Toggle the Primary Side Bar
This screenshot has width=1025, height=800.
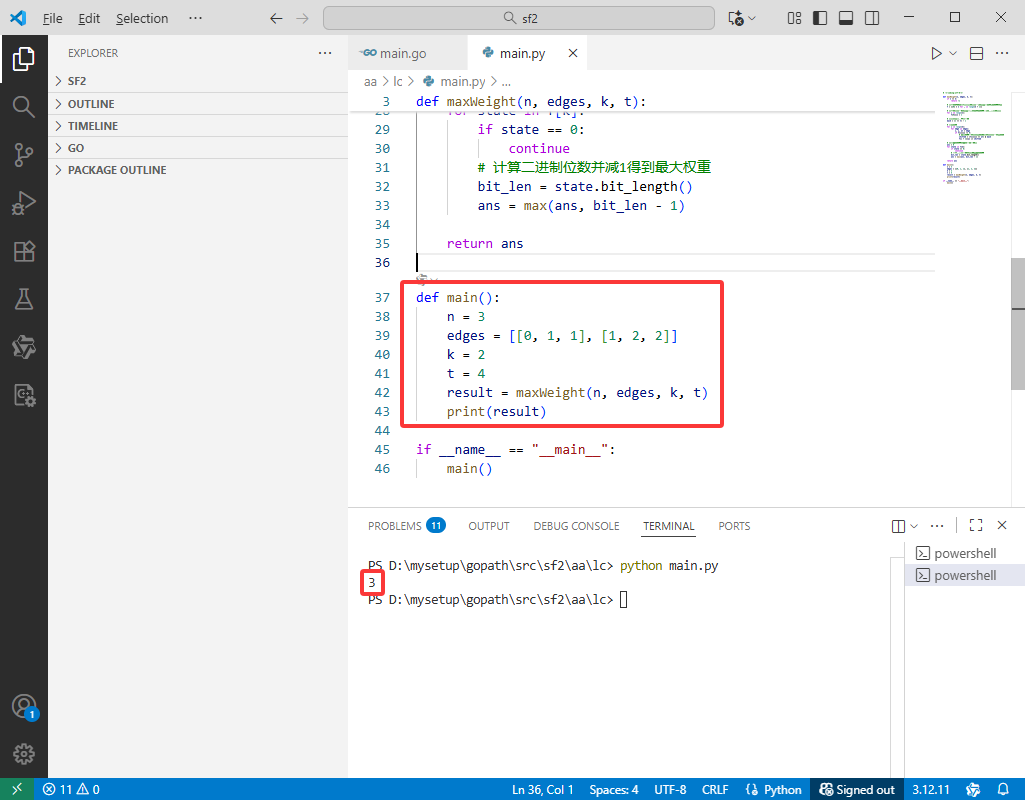(x=820, y=18)
